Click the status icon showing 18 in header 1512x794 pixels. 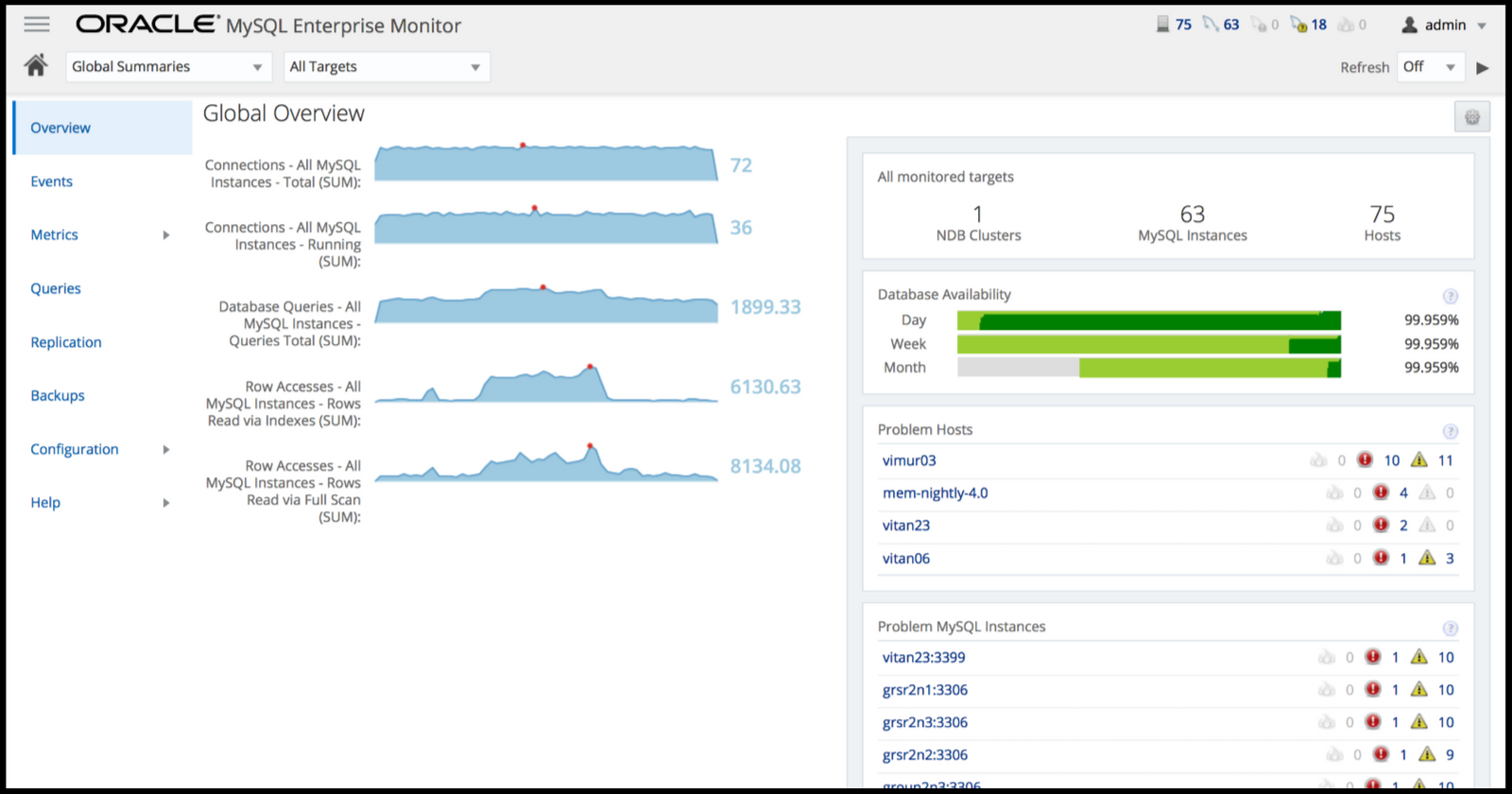[1299, 25]
